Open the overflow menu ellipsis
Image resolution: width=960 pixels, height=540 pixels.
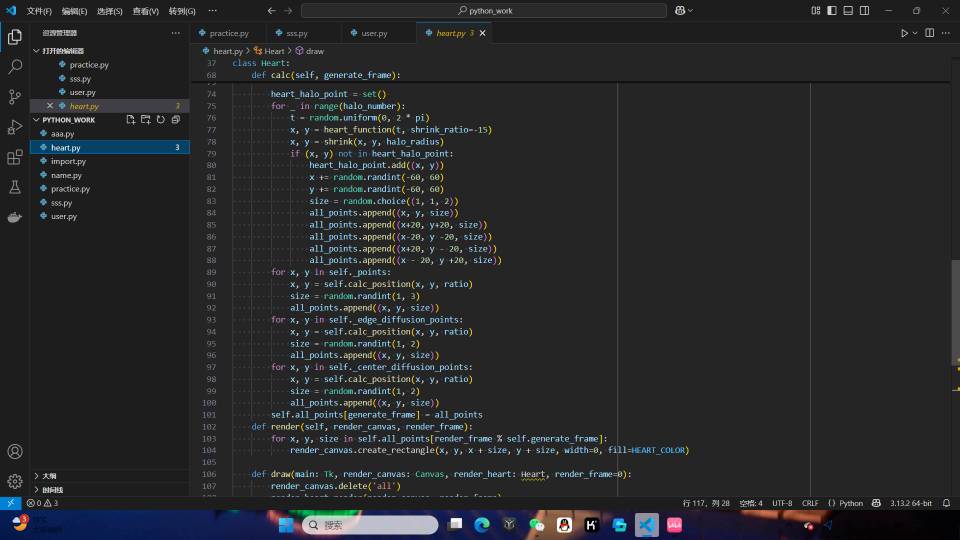(x=212, y=11)
